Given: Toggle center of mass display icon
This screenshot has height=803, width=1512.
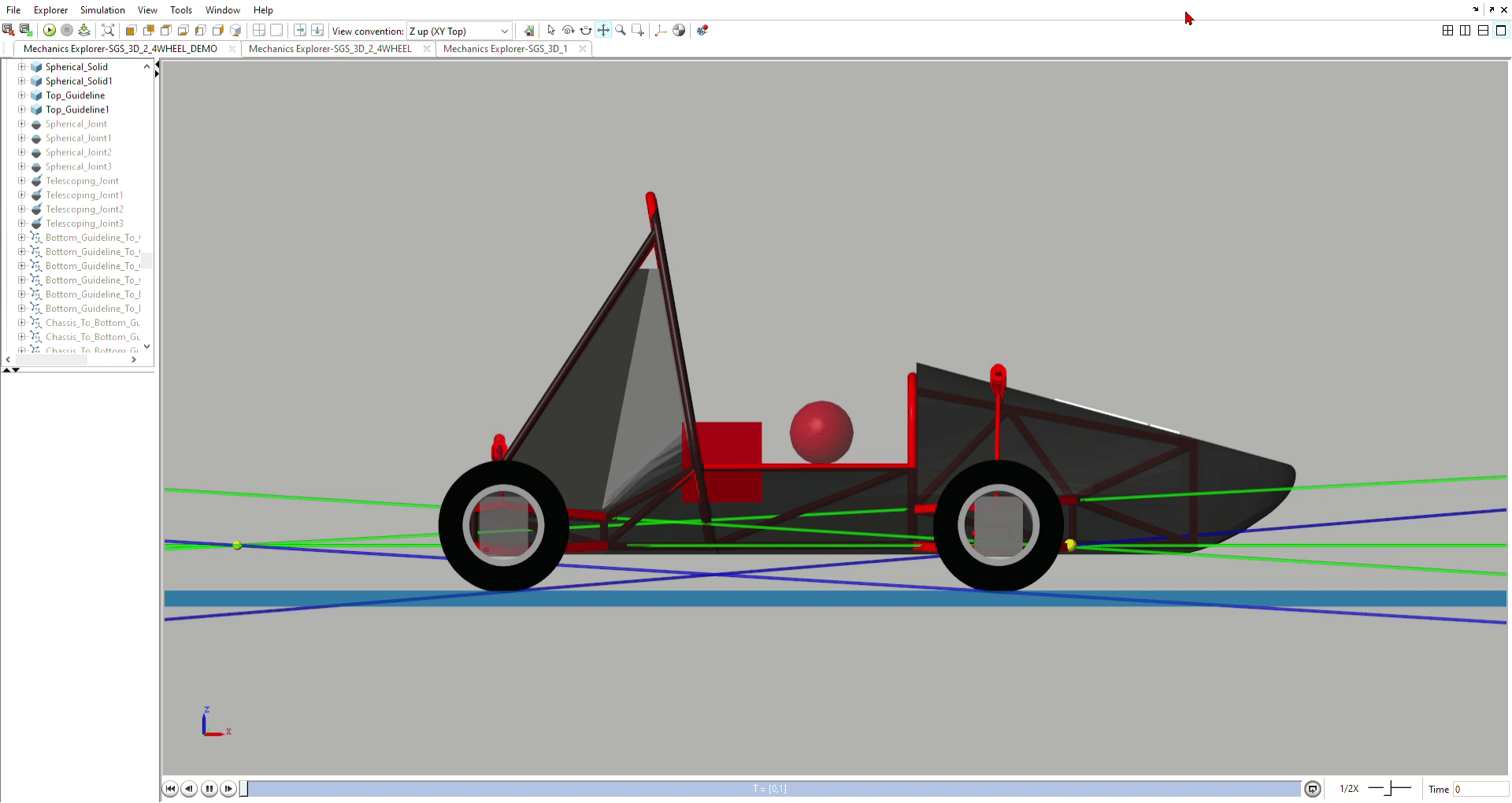Looking at the screenshot, I should tap(679, 31).
